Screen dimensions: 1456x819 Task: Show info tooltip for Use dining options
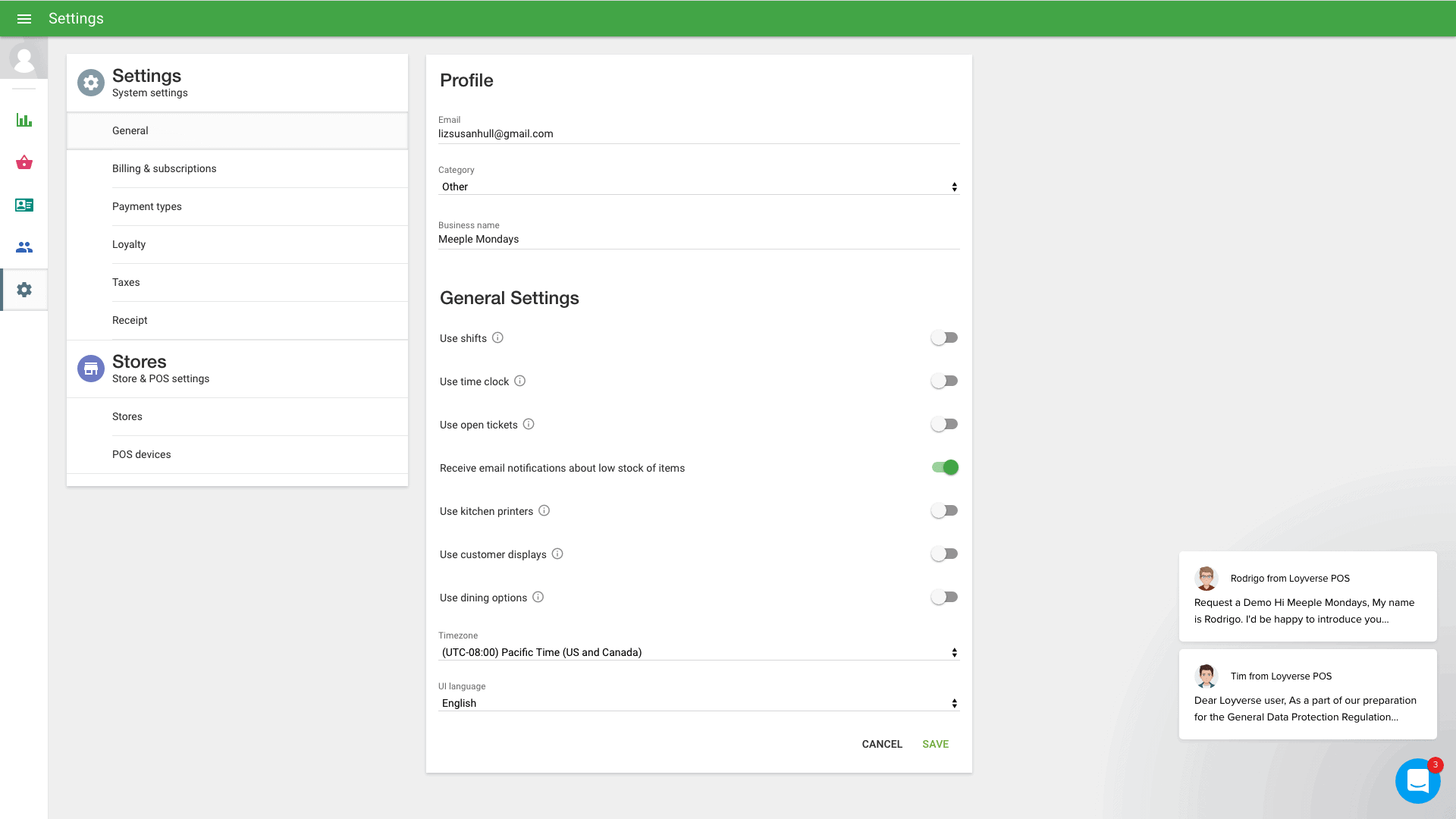538,597
